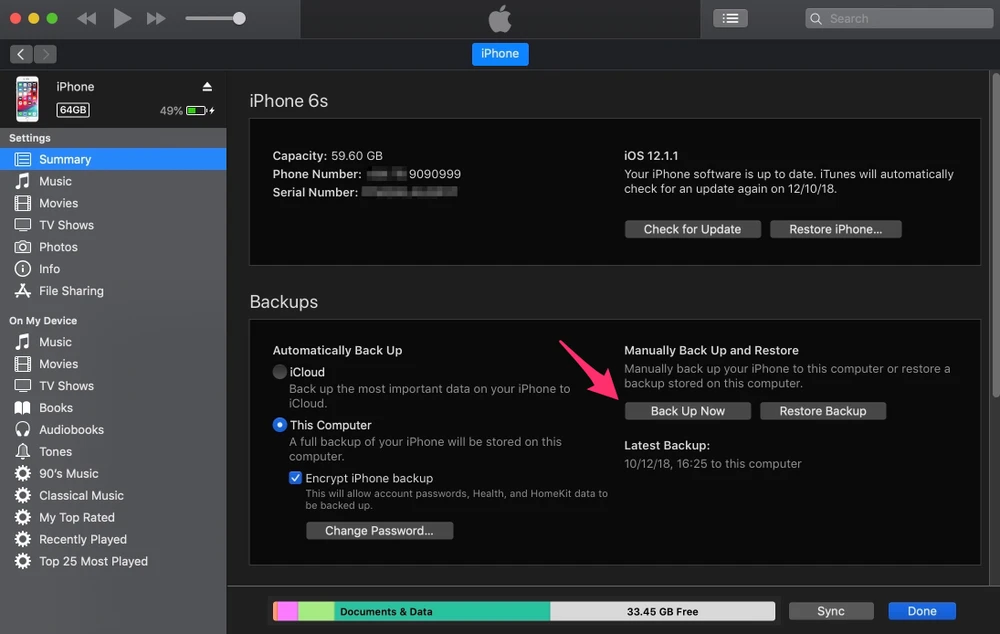Click the Restore iPhone... button

835,229
